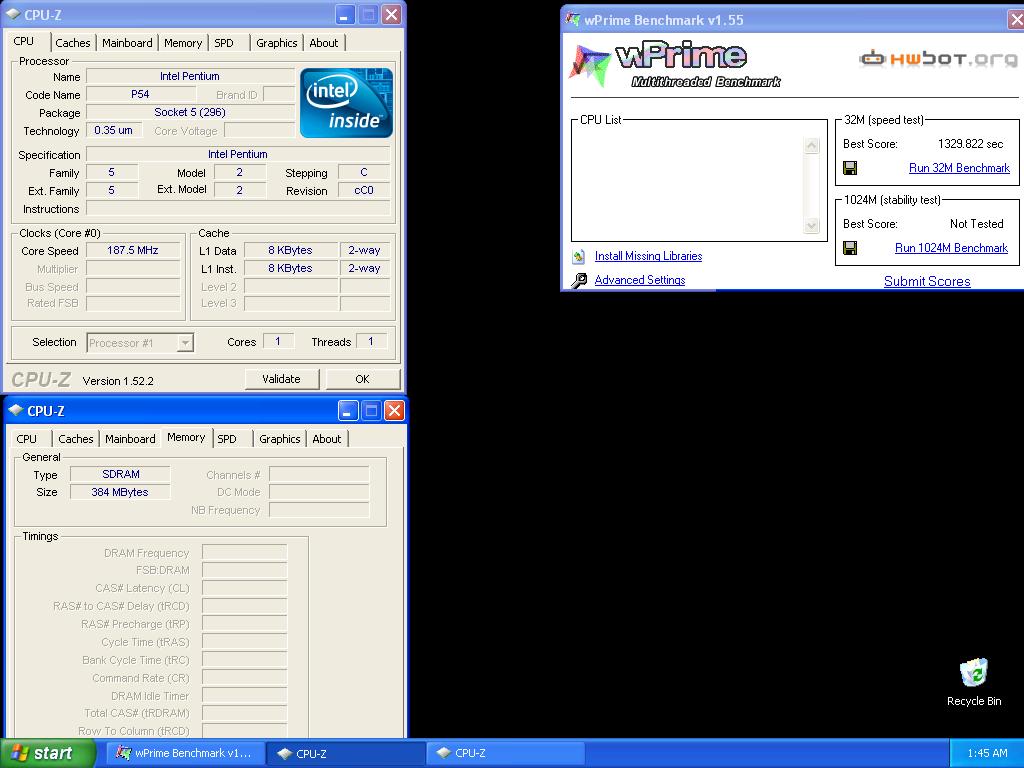Select the second CPU-Z taskbar button
The height and width of the screenshot is (768, 1024).
coord(505,753)
